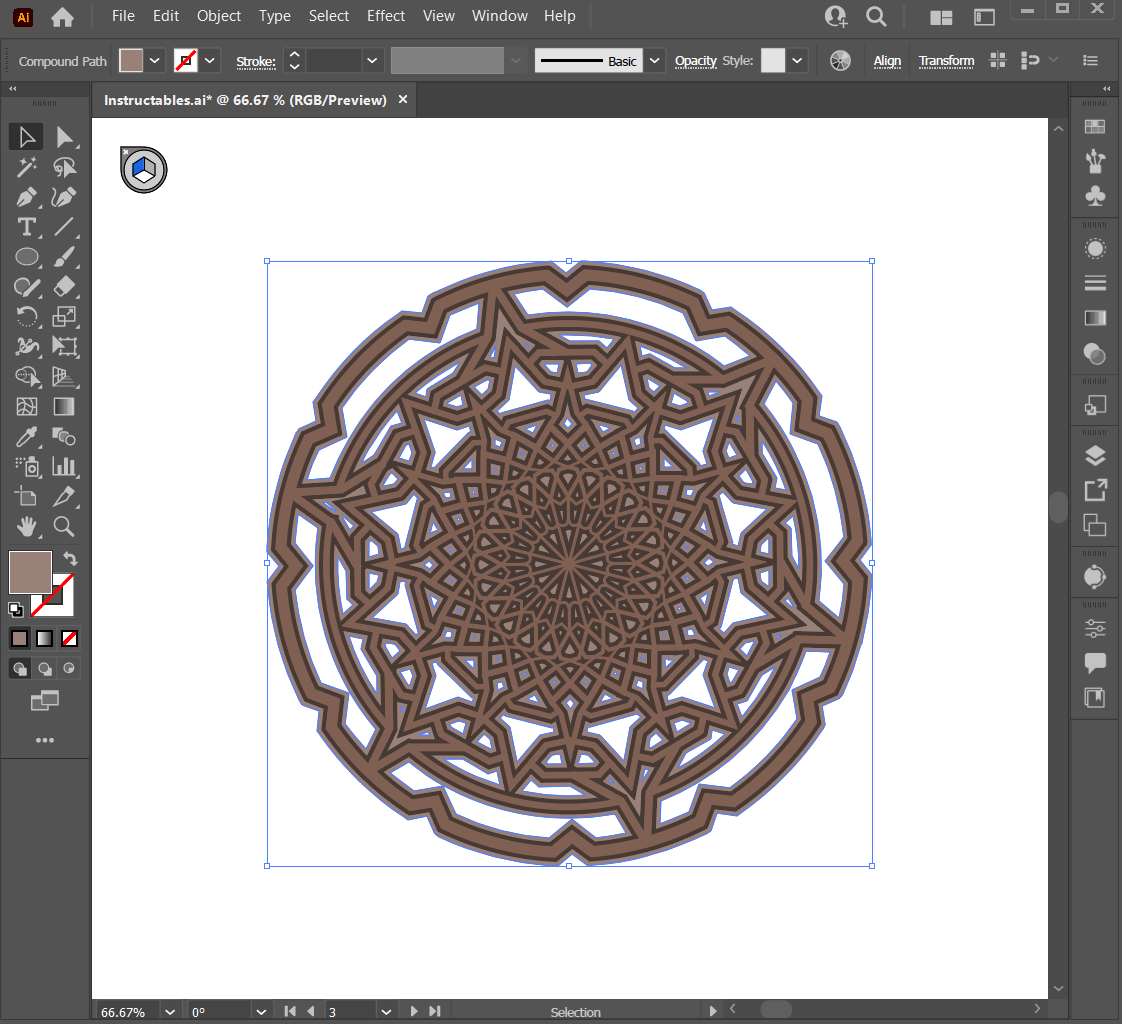Swap fill and stroke colors

[x=70, y=558]
